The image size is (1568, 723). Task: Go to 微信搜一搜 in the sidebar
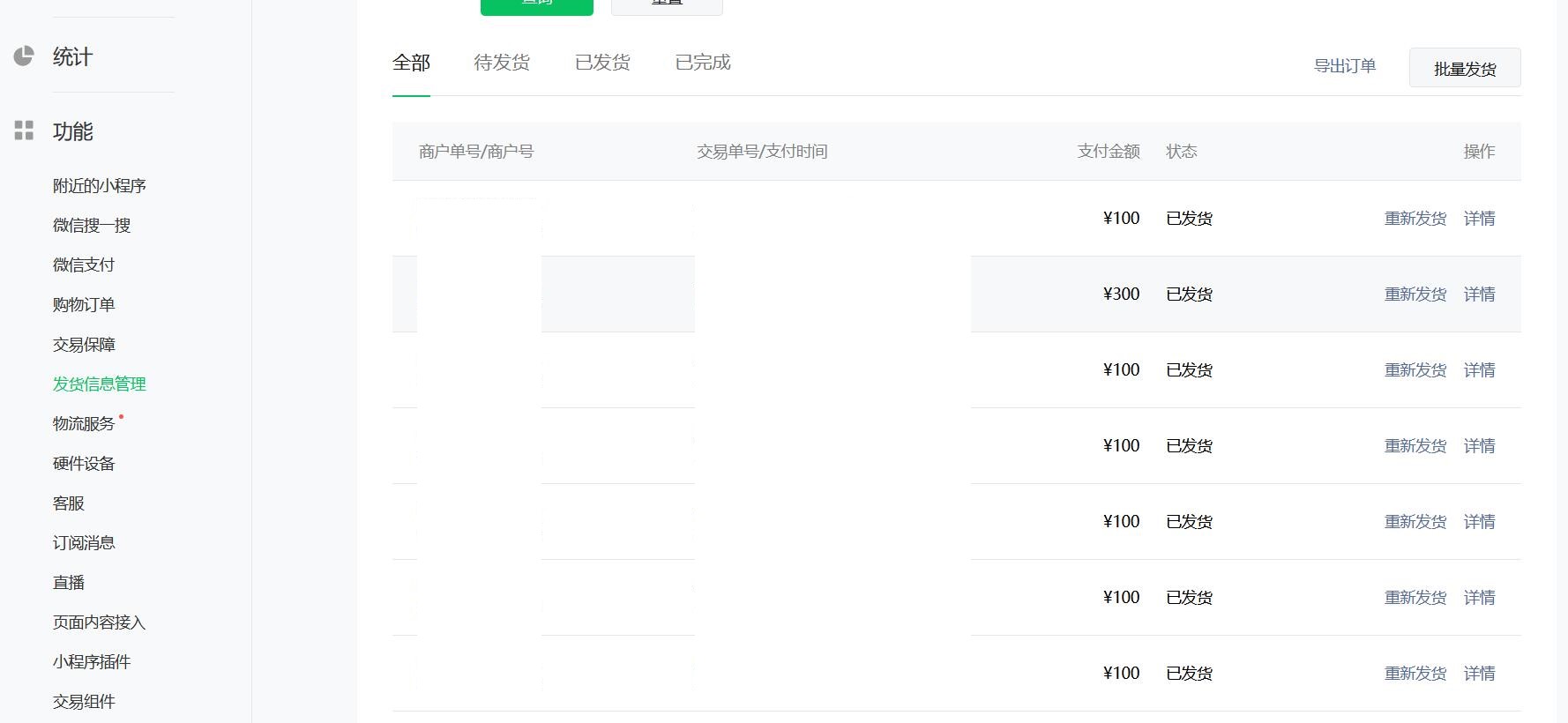coord(92,226)
